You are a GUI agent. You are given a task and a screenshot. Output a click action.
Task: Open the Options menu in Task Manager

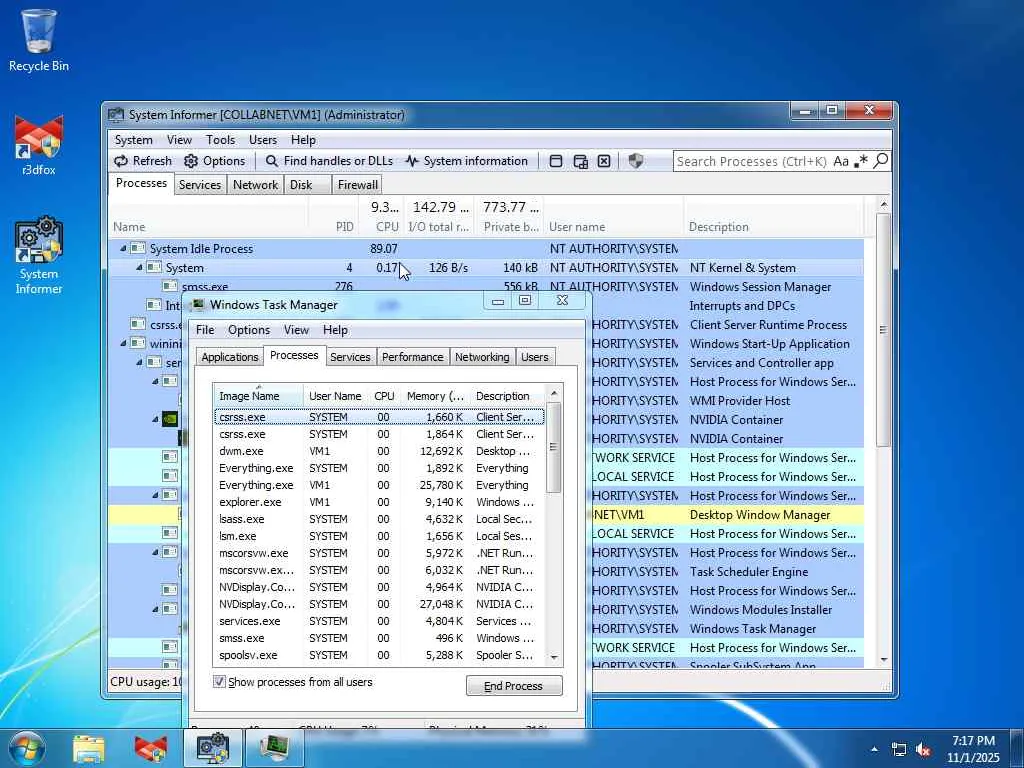pos(249,330)
